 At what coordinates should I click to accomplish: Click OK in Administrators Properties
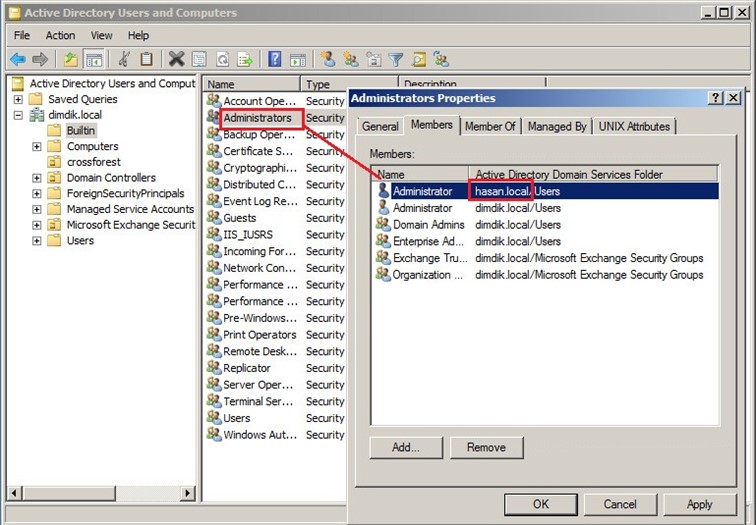[x=541, y=504]
